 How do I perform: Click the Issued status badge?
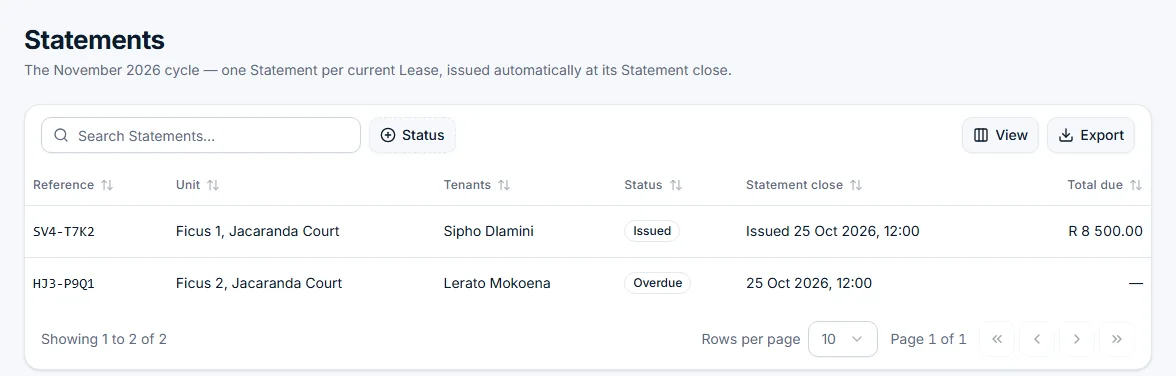pyautogui.click(x=652, y=231)
